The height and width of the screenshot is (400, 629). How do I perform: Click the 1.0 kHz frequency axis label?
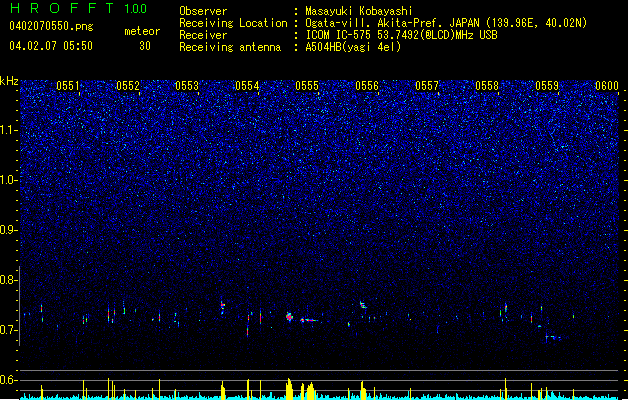[9, 180]
